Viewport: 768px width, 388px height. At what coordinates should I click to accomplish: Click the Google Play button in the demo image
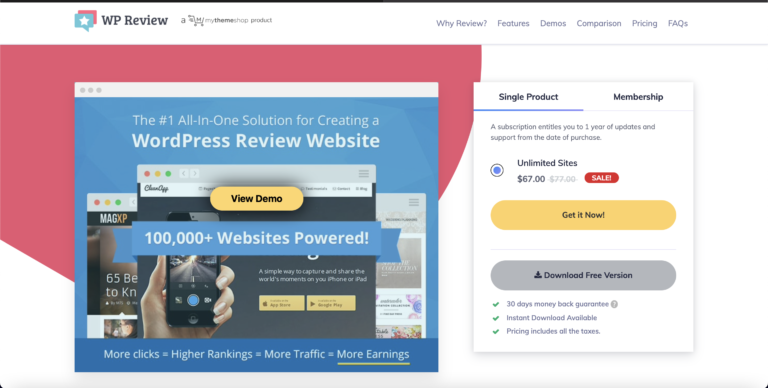(331, 303)
